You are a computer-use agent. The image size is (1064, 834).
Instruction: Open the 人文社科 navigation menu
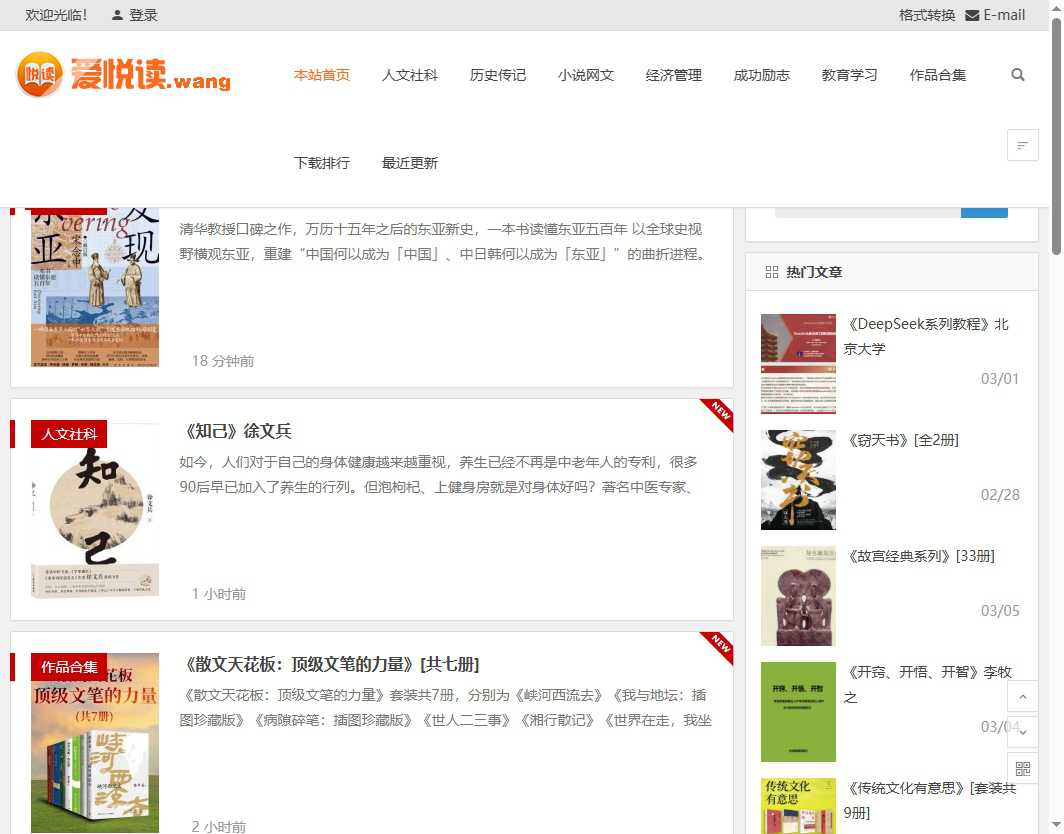tap(410, 75)
